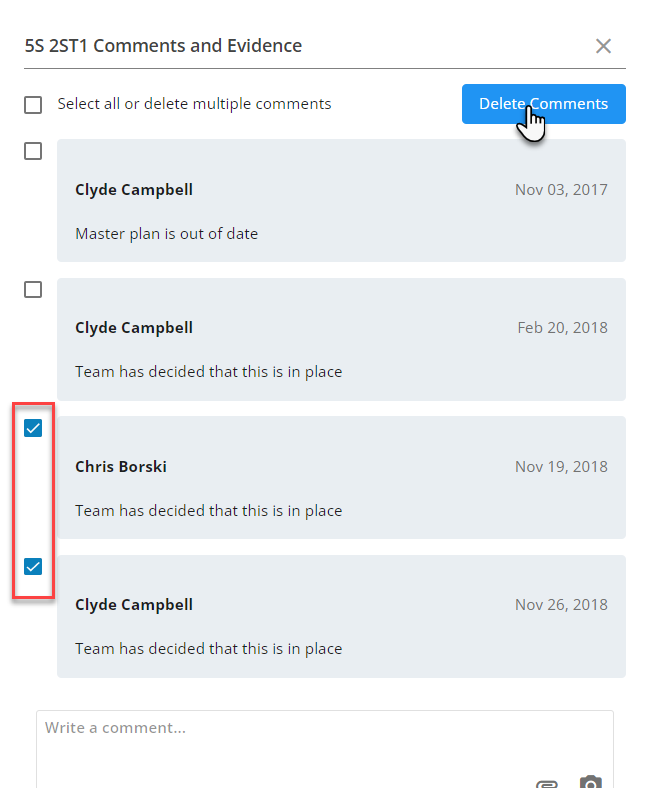Click the Nov 26, 2018 comment text
The width and height of the screenshot is (650, 788).
[208, 649]
